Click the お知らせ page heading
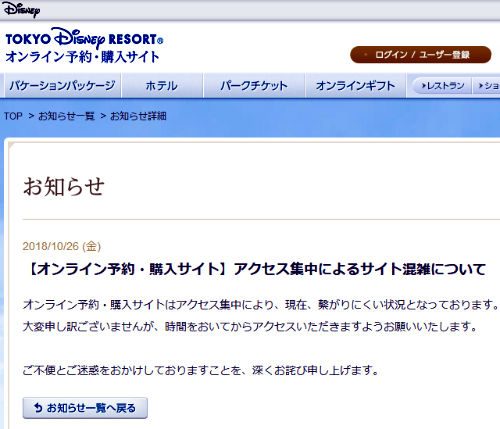The image size is (500, 429). [64, 186]
